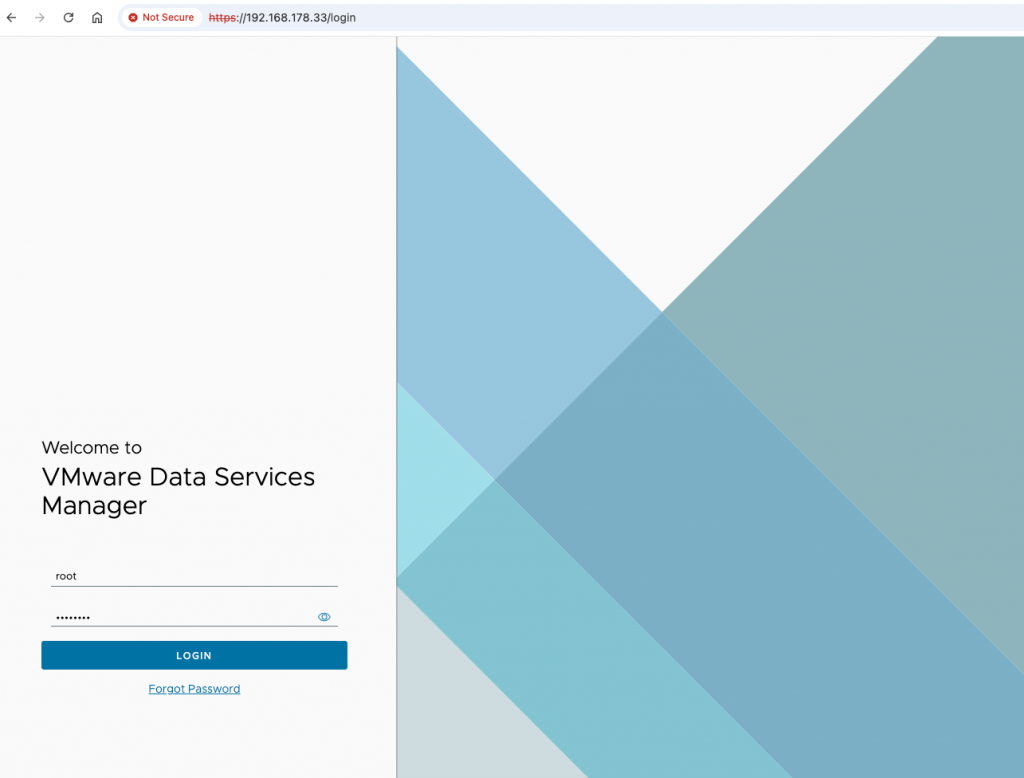The width and height of the screenshot is (1024, 778).
Task: Go back using the browser back arrow
Action: point(11,18)
